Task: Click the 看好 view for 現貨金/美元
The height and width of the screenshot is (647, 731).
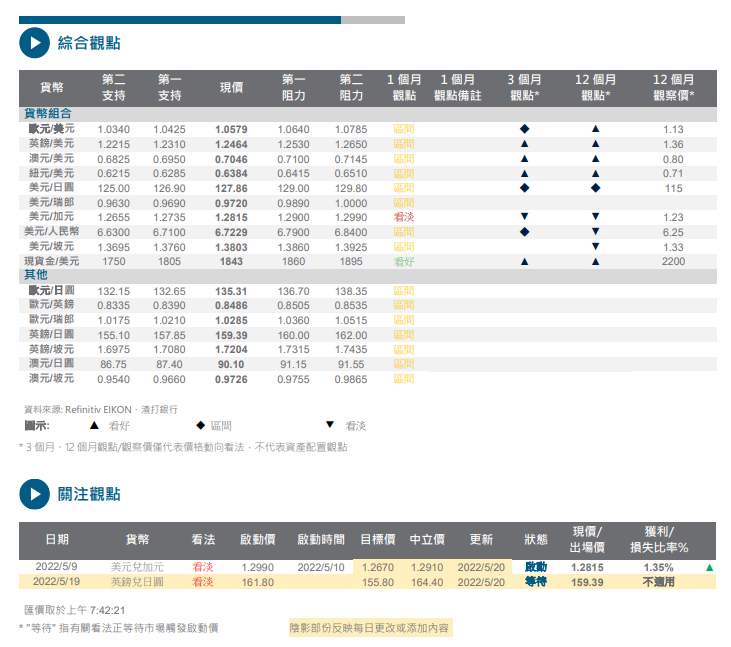Action: 403,261
